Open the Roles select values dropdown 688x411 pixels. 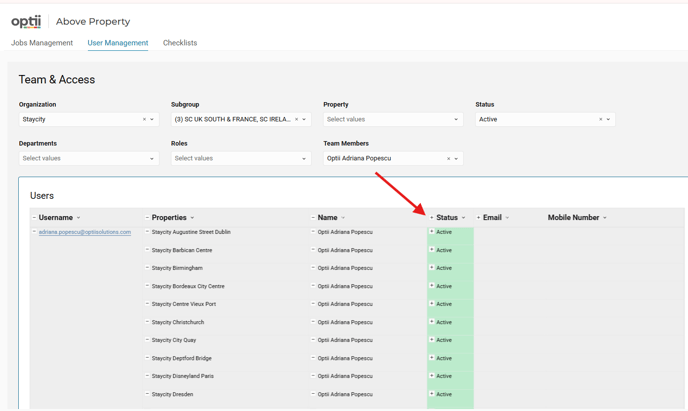pyautogui.click(x=241, y=158)
